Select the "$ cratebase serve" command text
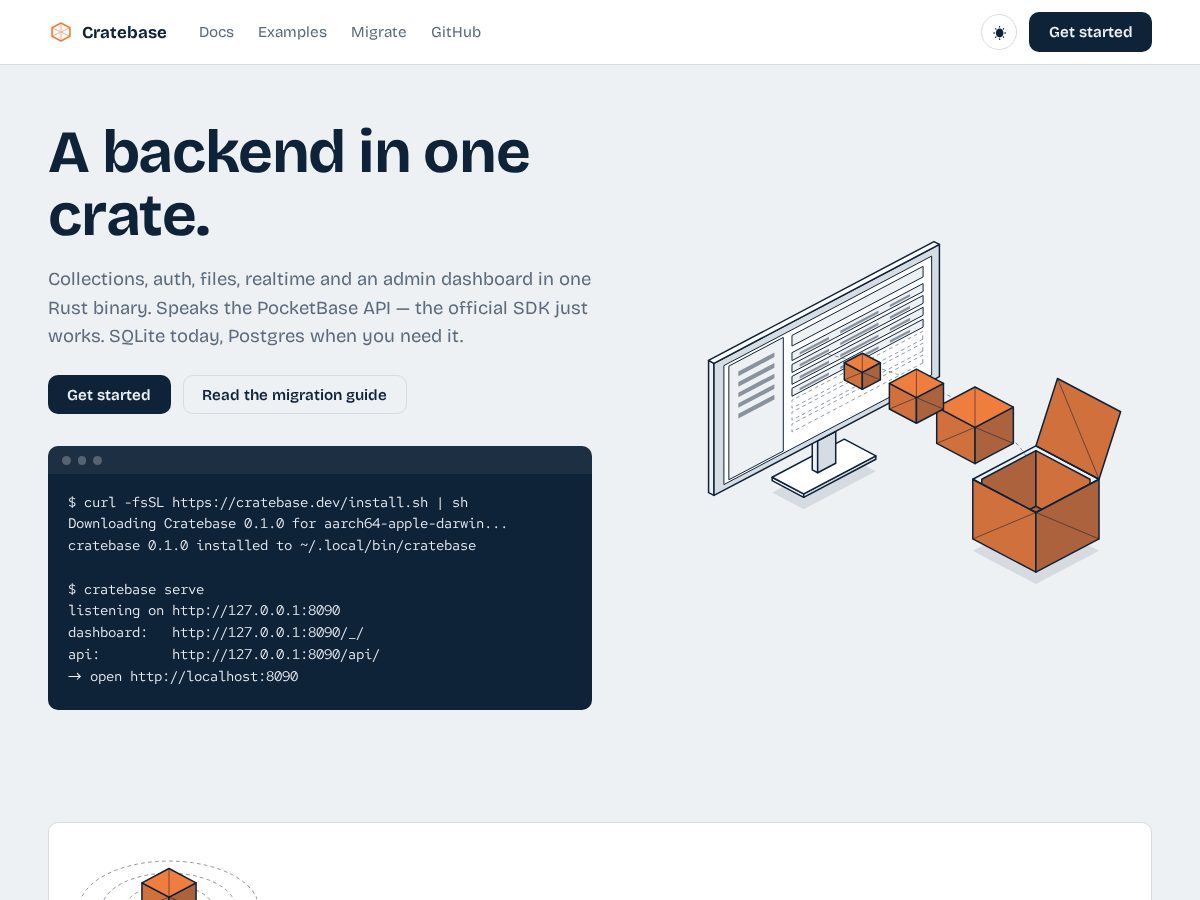1200x900 pixels. (136, 589)
